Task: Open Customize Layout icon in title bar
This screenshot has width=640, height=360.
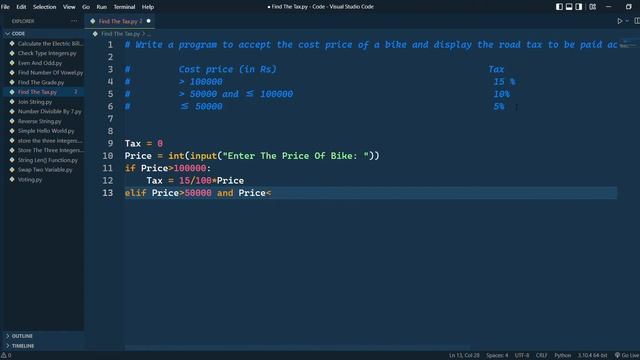Action: (x=593, y=7)
